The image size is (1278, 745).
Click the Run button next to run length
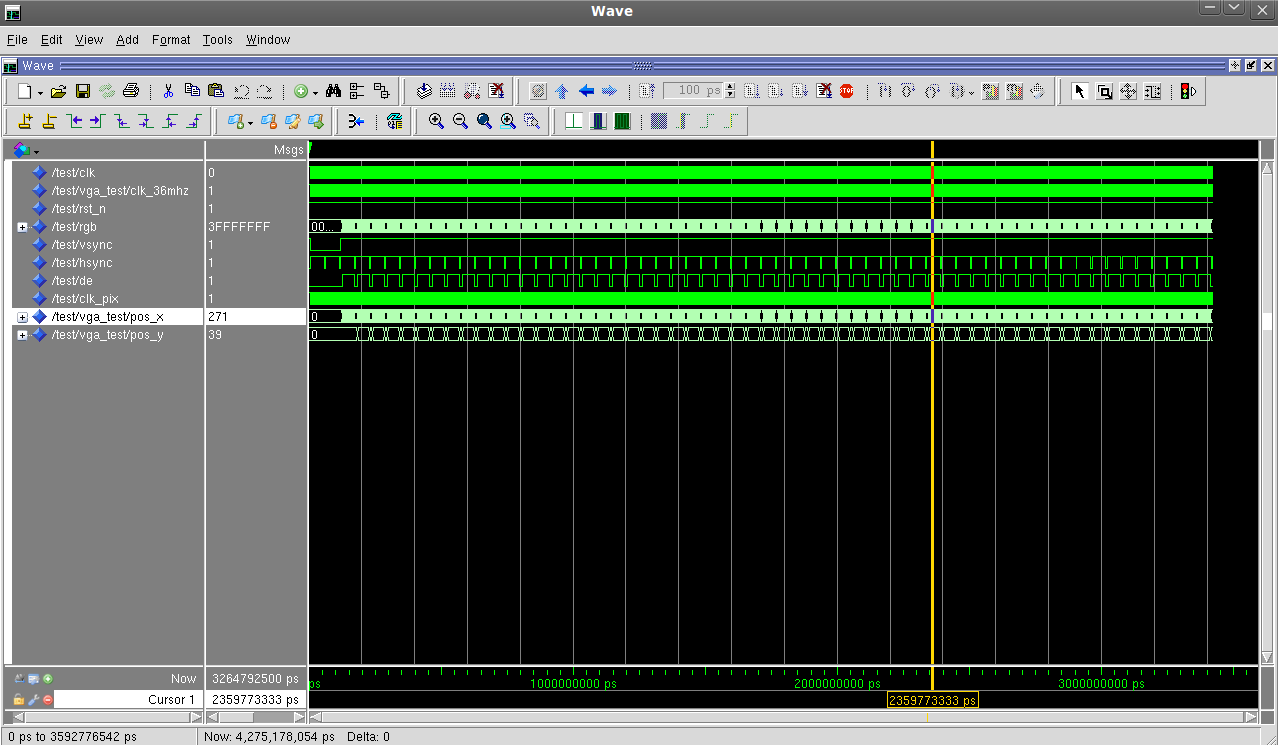[752, 91]
